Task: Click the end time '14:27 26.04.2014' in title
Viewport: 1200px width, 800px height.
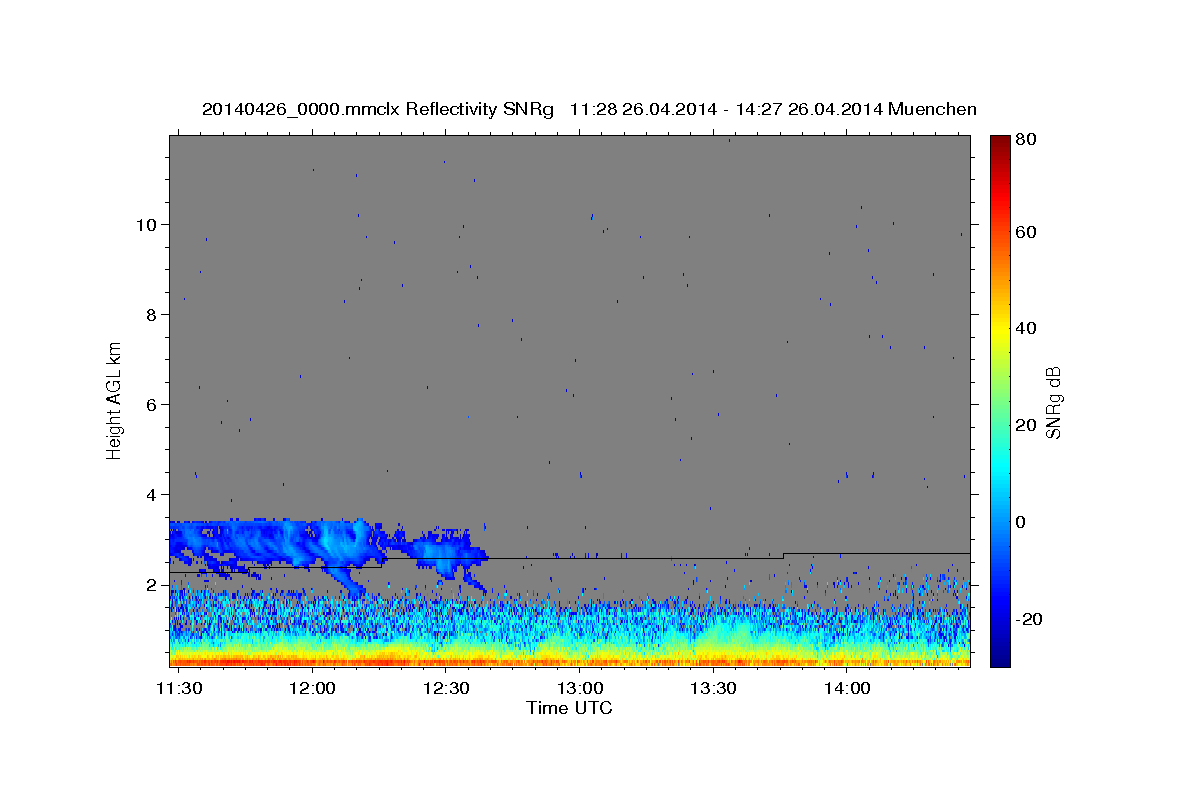Action: click(807, 109)
